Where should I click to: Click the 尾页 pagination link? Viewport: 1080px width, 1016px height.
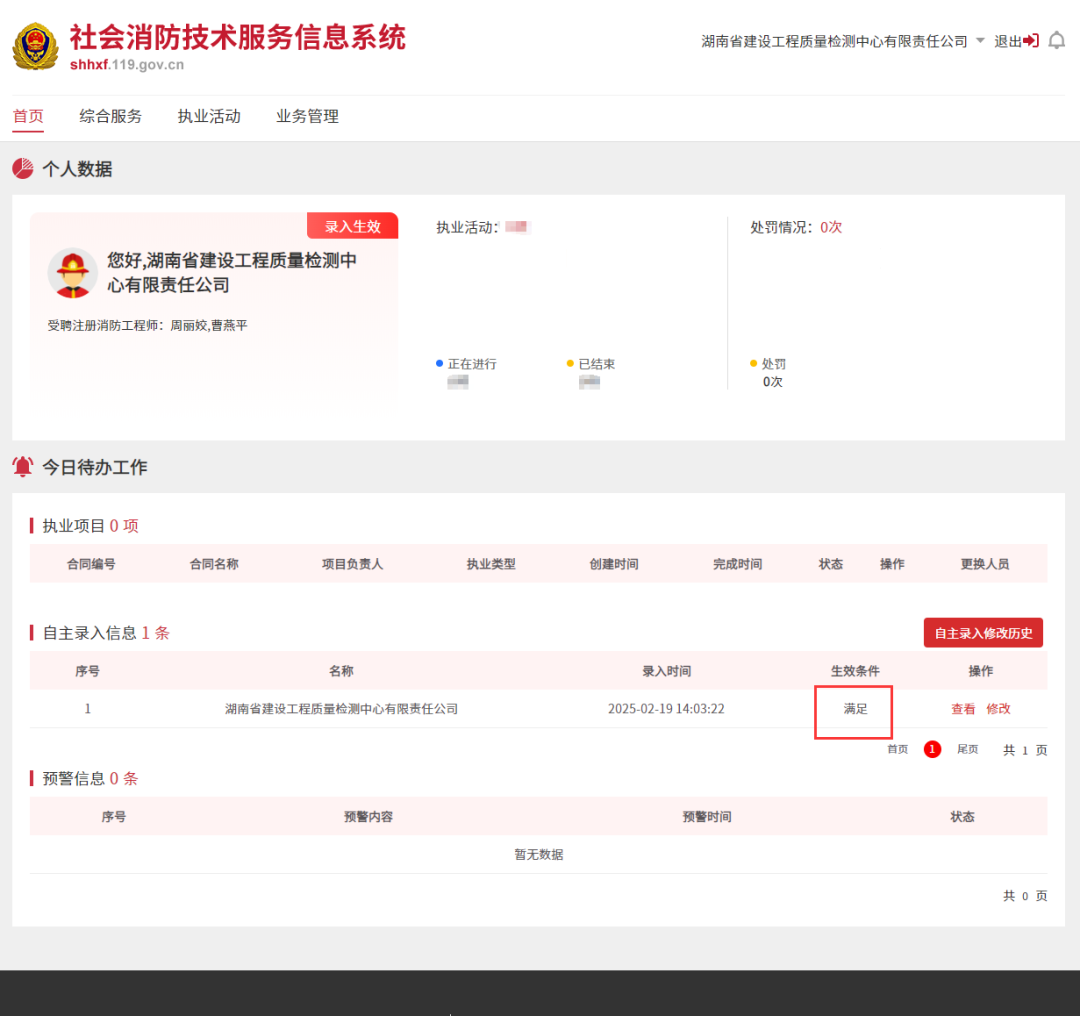tap(967, 749)
